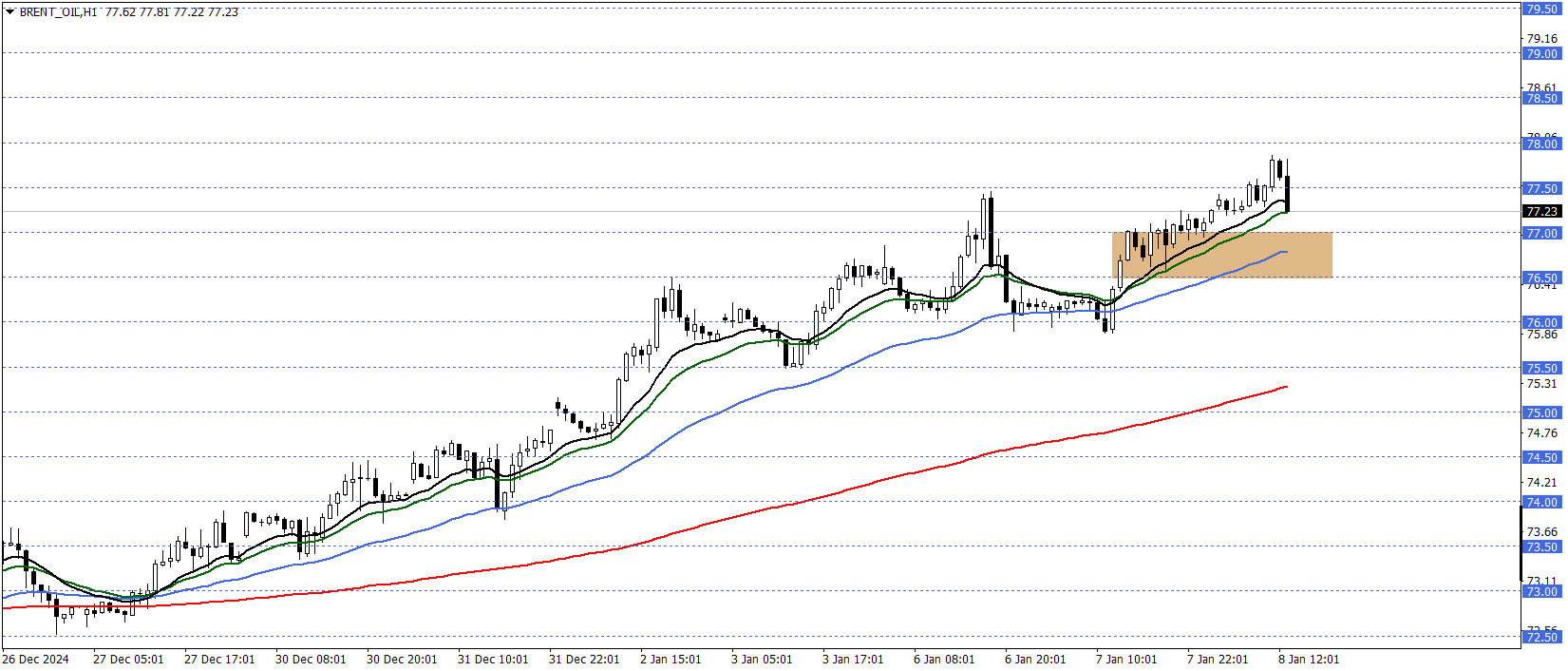Click the 75.50 price level label
The image size is (1568, 671).
click(x=1541, y=368)
